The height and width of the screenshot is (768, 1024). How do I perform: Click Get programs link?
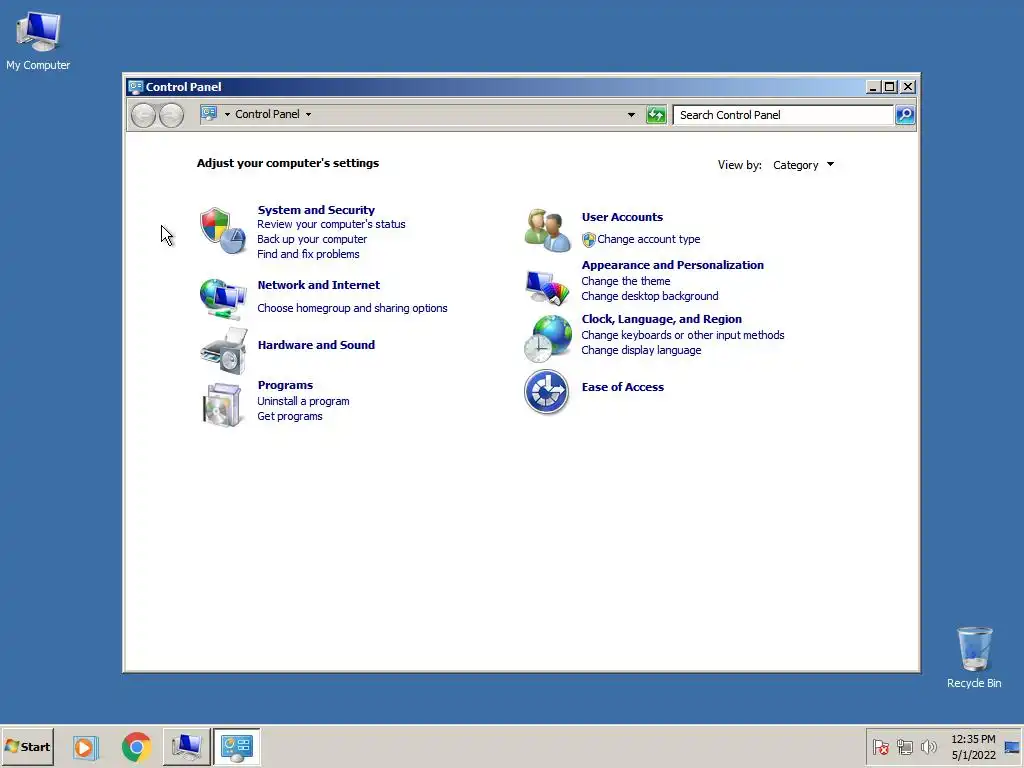click(x=289, y=416)
